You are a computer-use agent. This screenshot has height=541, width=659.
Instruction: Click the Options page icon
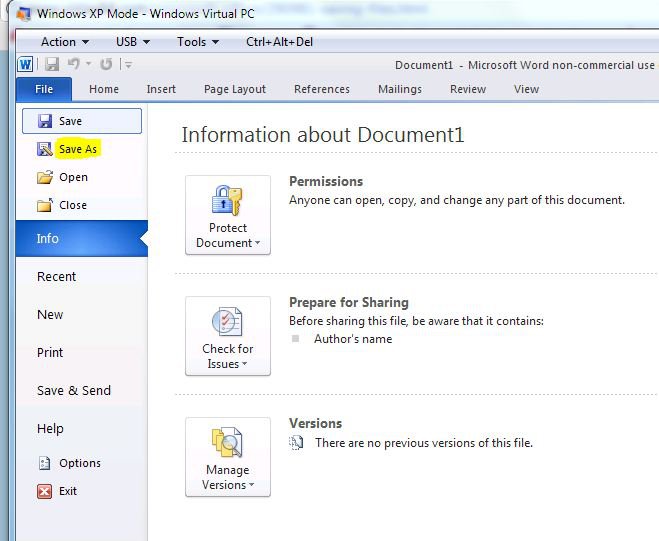click(45, 463)
